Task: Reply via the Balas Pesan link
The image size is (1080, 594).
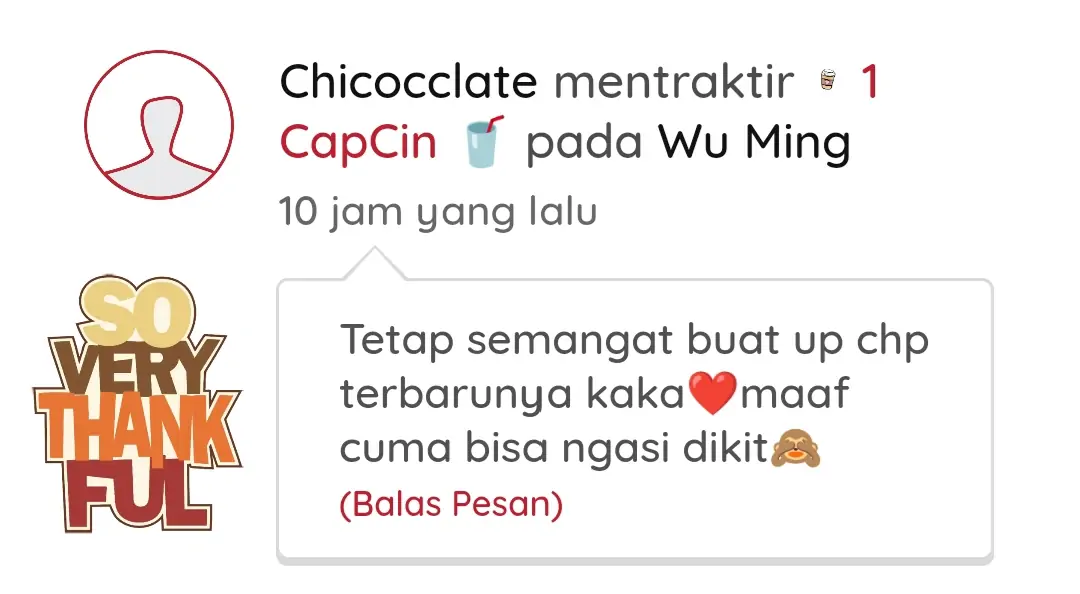Action: 451,504
